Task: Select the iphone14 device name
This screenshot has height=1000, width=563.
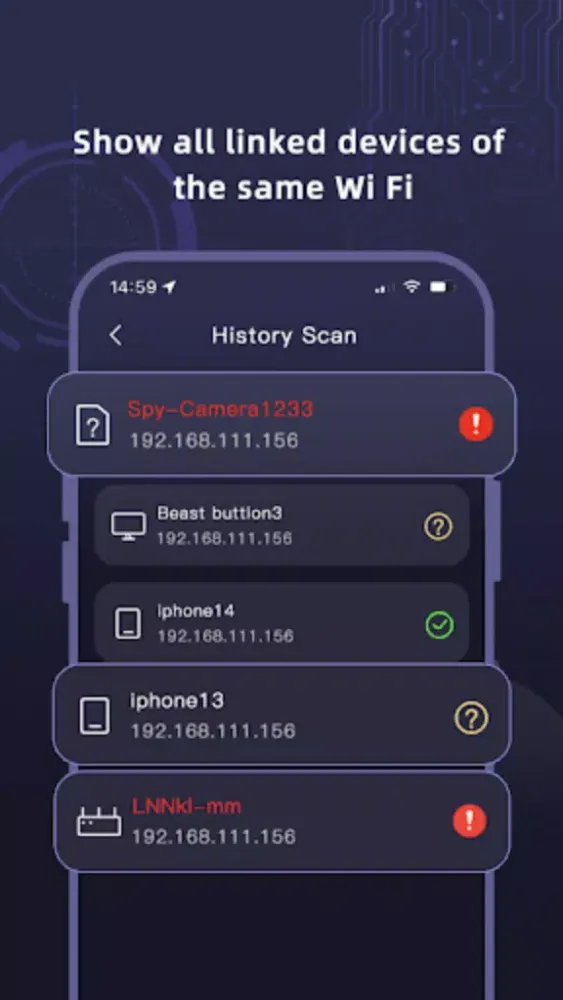Action: pyautogui.click(x=196, y=611)
